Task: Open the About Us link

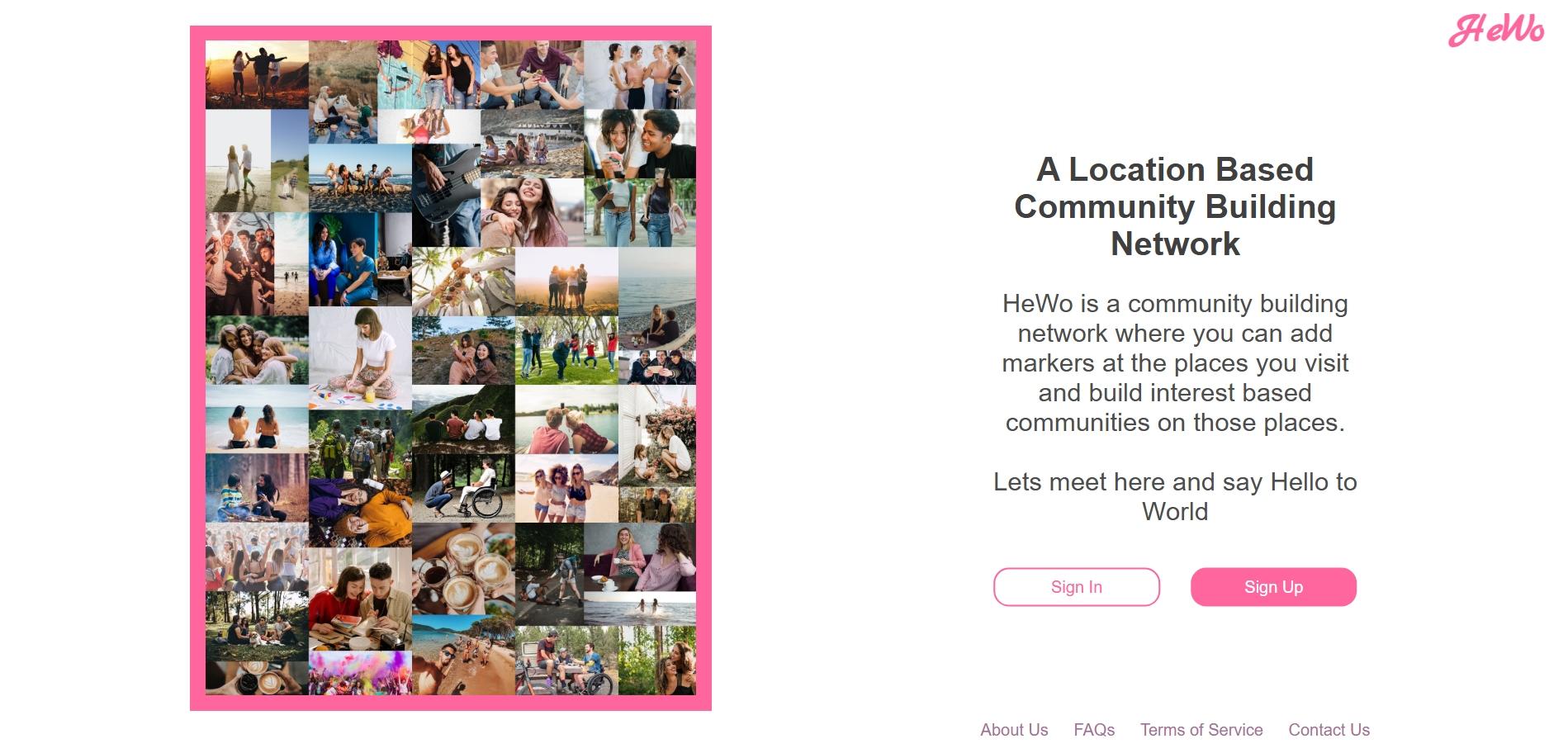Action: point(1013,730)
